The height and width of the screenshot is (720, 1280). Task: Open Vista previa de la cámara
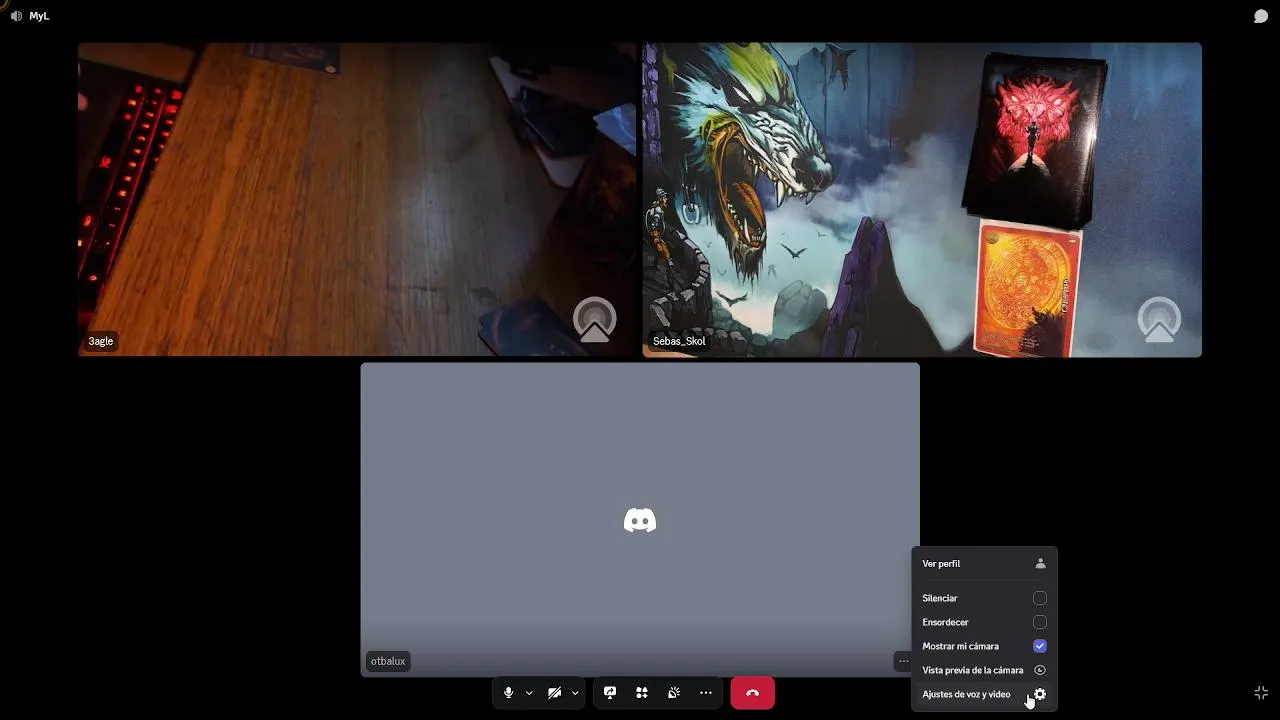pyautogui.click(x=984, y=670)
